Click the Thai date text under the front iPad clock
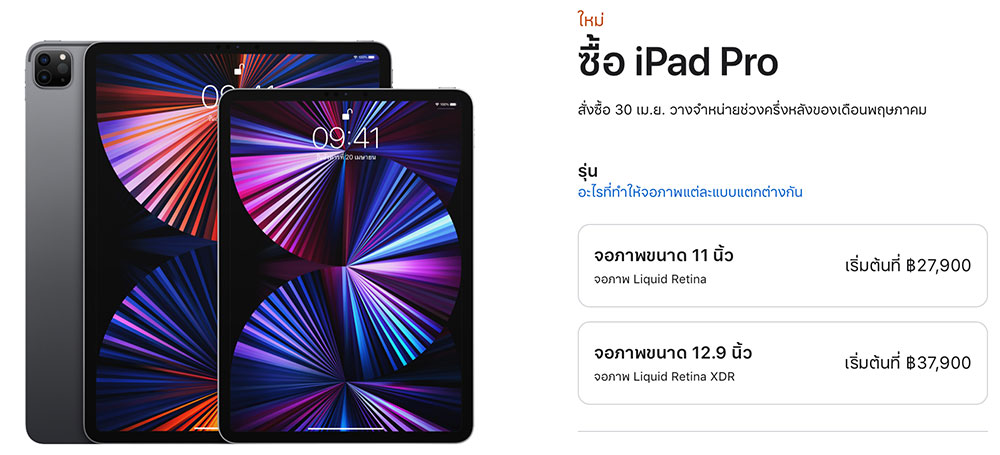The image size is (1000, 455). tap(345, 156)
